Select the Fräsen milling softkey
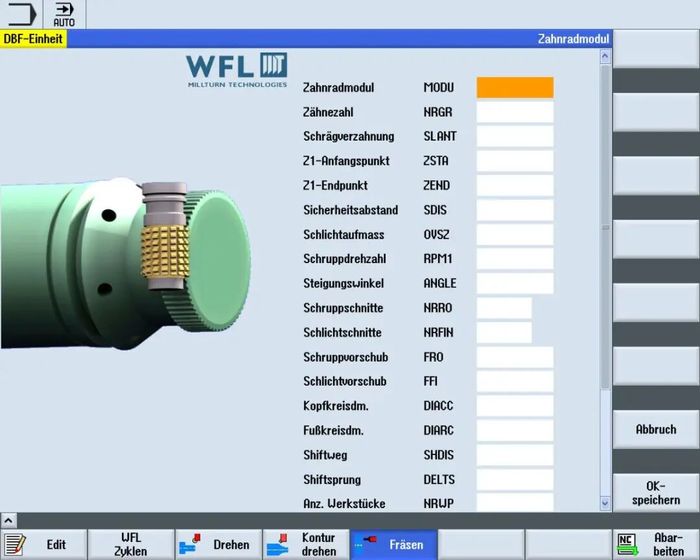The height and width of the screenshot is (560, 700). pos(392,545)
